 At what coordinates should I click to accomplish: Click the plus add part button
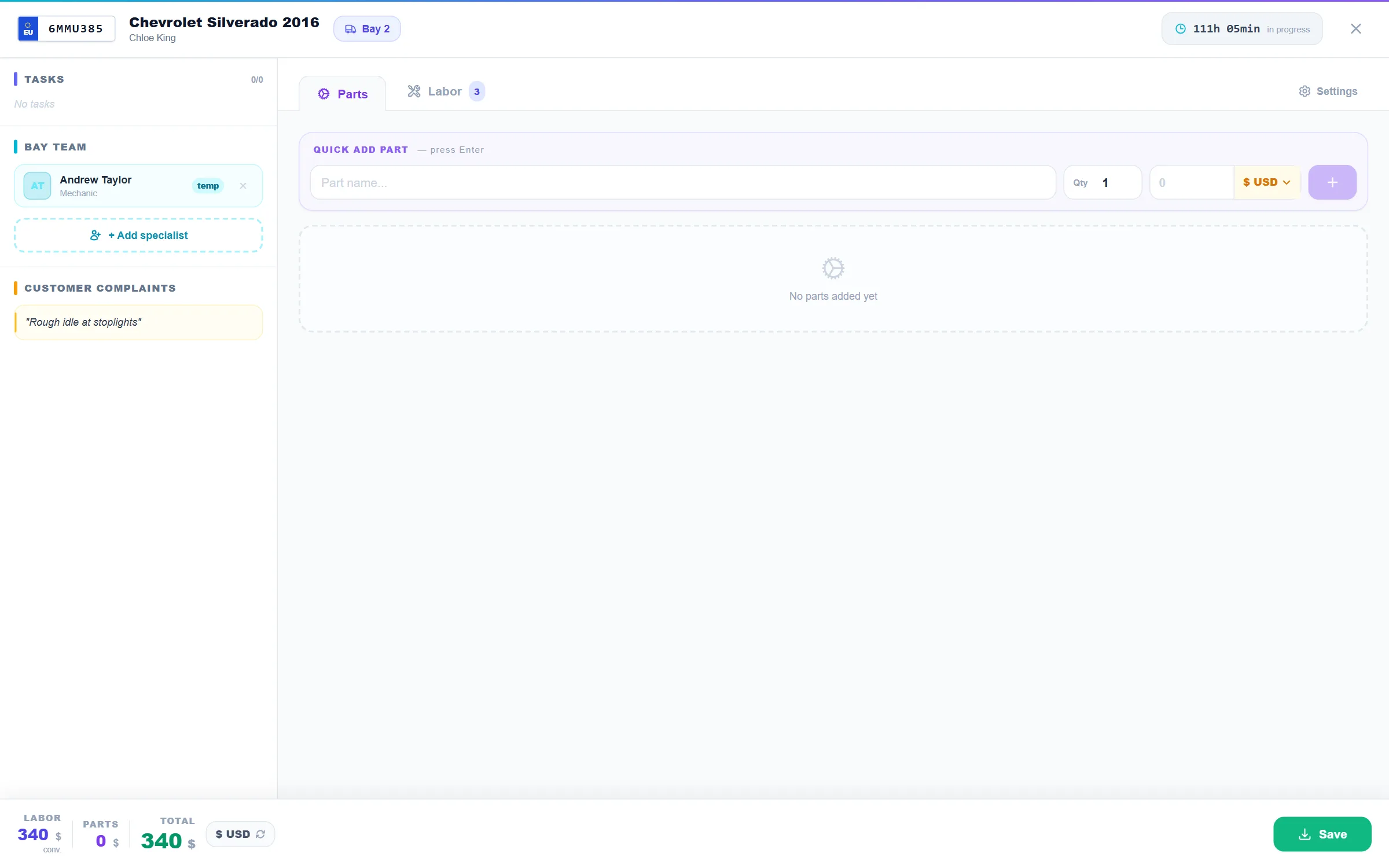coord(1332,183)
